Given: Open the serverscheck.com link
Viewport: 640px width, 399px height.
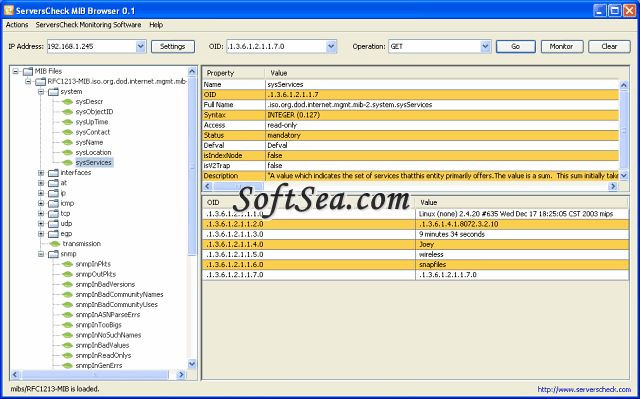Looking at the screenshot, I should 584,389.
